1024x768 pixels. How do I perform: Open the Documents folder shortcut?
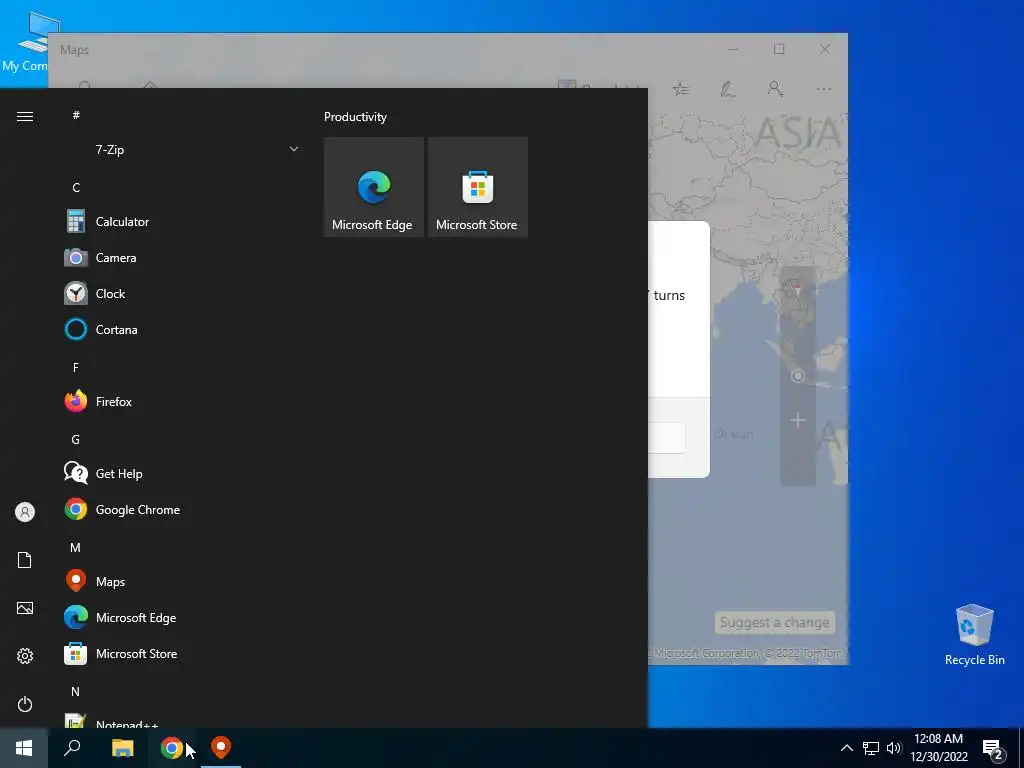(25, 560)
